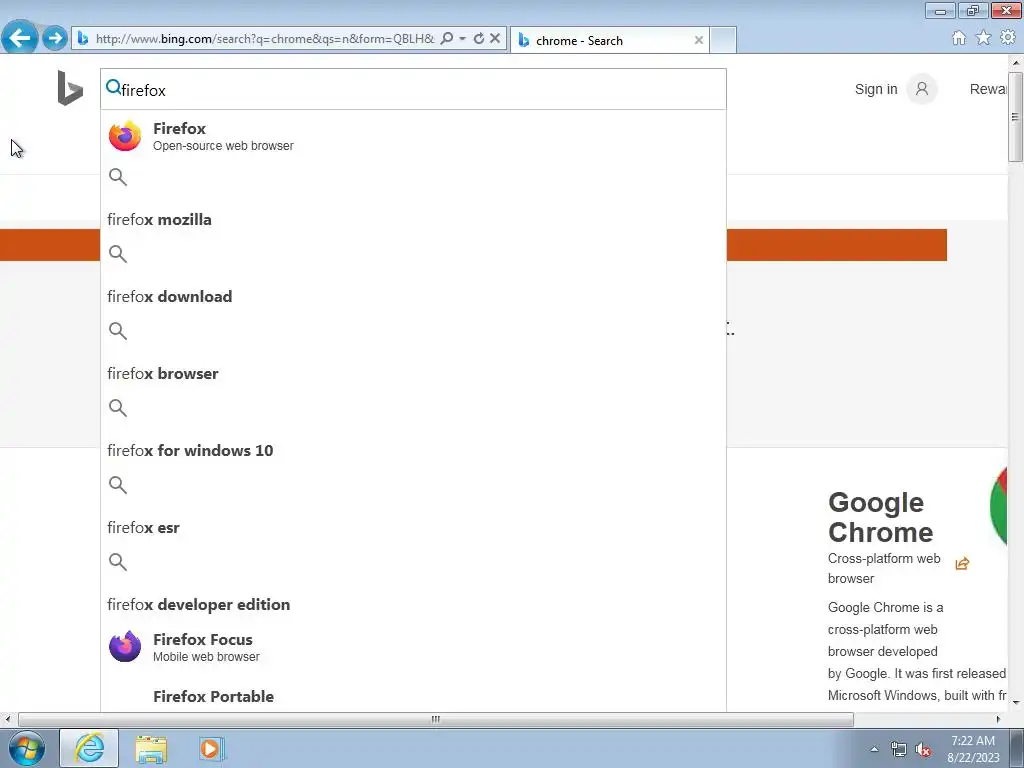Click the vertical scrollbar thumb
This screenshot has height=768, width=1024.
[1015, 117]
